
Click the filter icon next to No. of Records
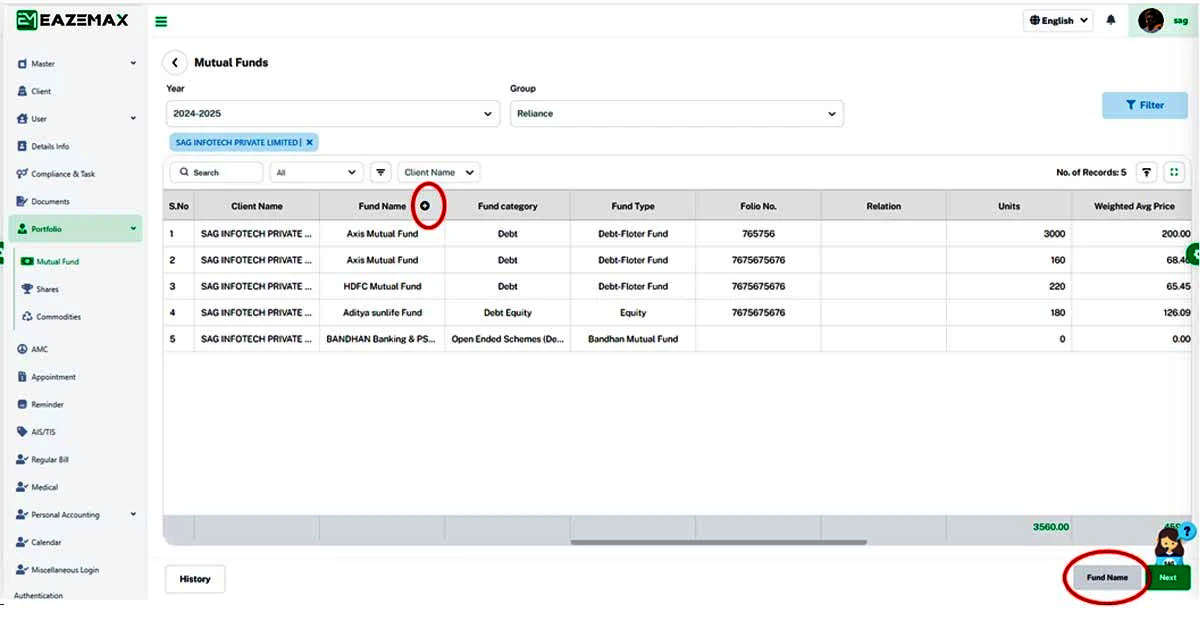pyautogui.click(x=1147, y=172)
